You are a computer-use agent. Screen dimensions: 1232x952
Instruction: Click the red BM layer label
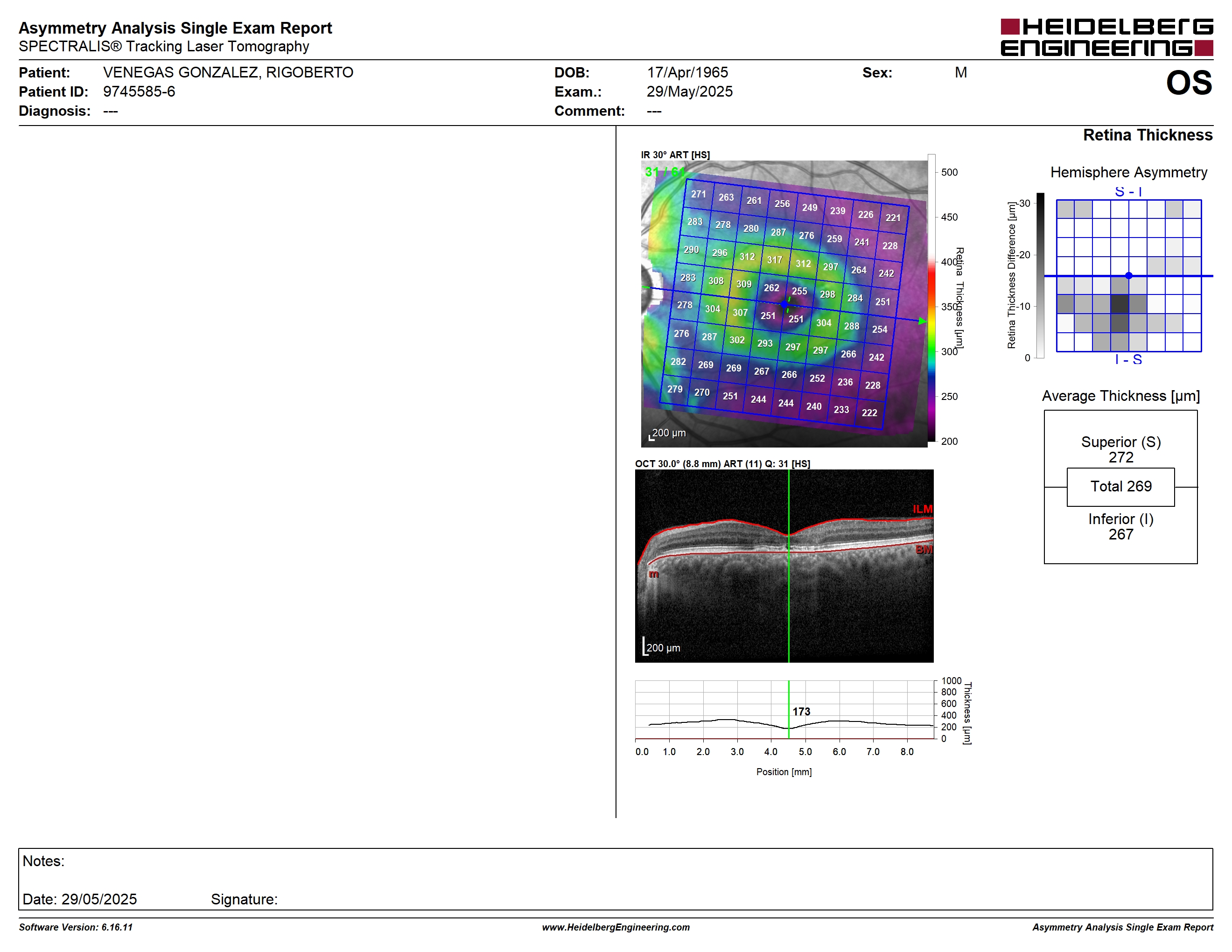(x=924, y=549)
